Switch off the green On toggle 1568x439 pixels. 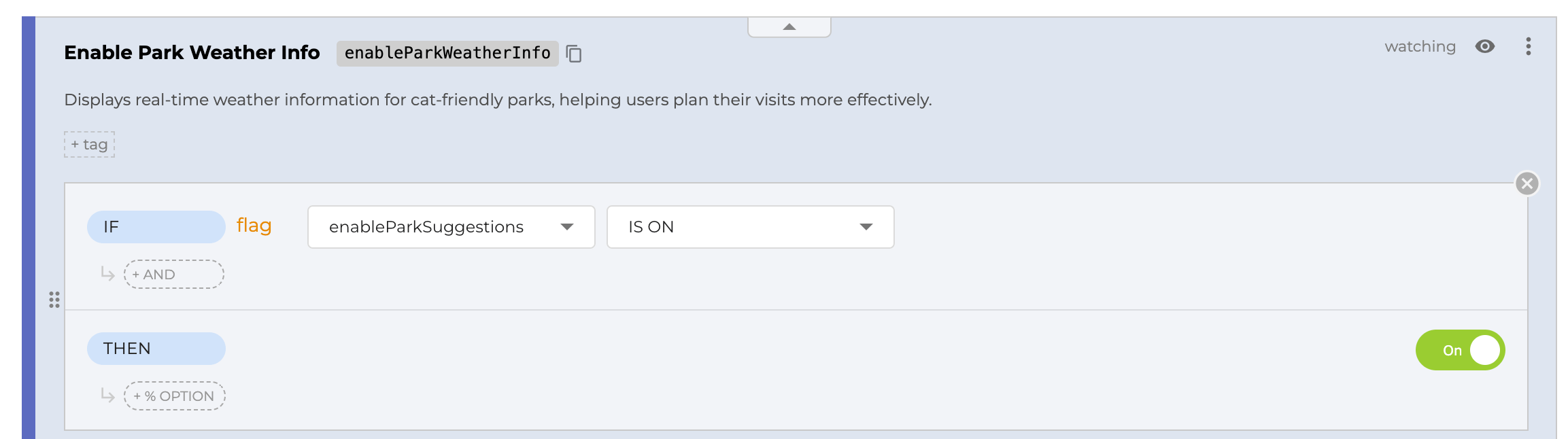[x=1459, y=350]
